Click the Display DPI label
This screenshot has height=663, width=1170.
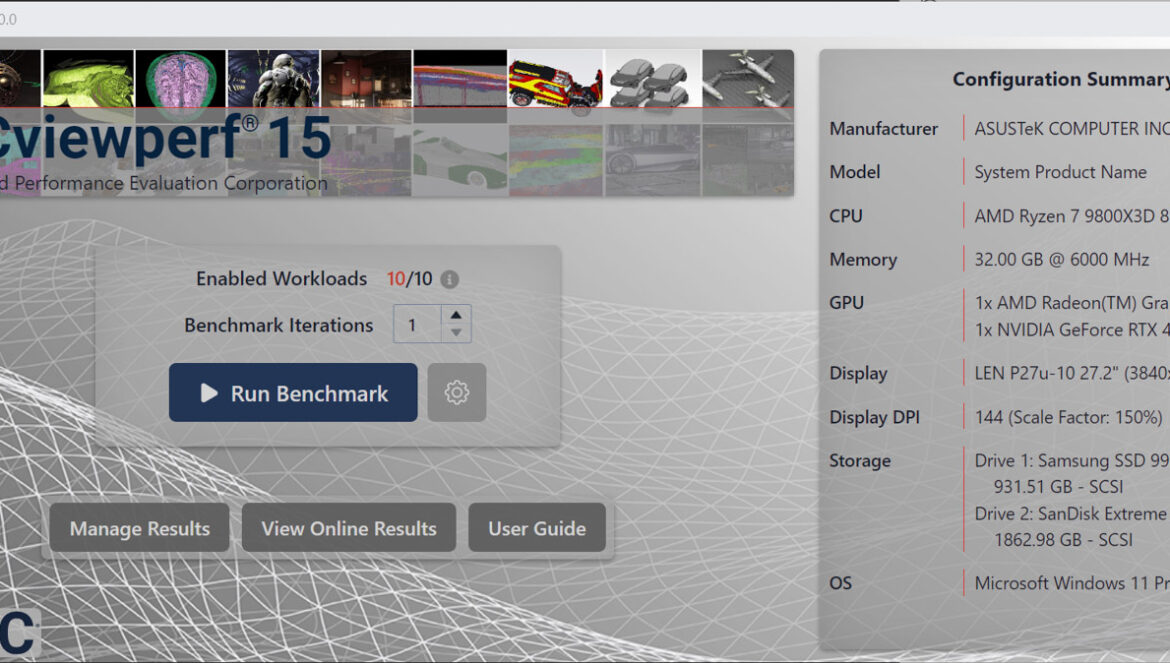click(875, 417)
